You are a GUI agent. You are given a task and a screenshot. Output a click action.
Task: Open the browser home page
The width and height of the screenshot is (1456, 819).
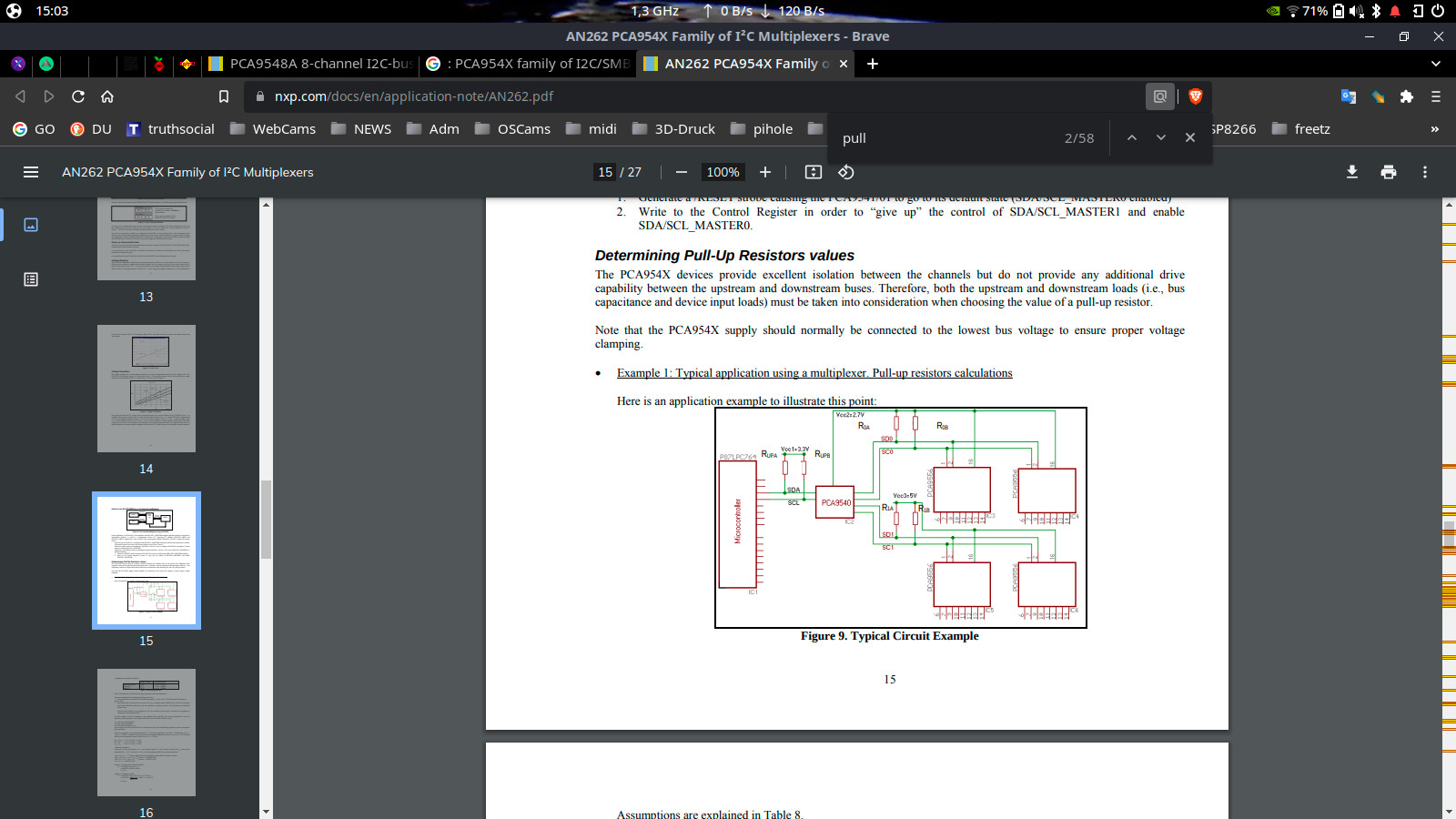coord(107,96)
